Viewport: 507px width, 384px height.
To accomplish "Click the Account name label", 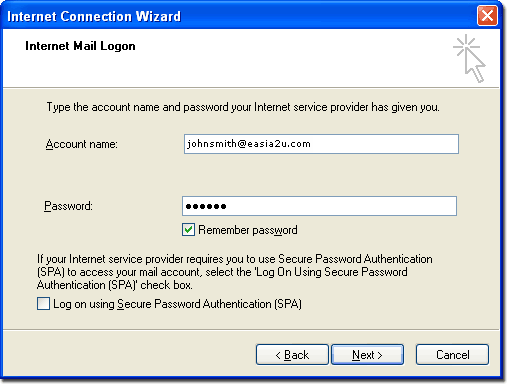I will tap(82, 144).
